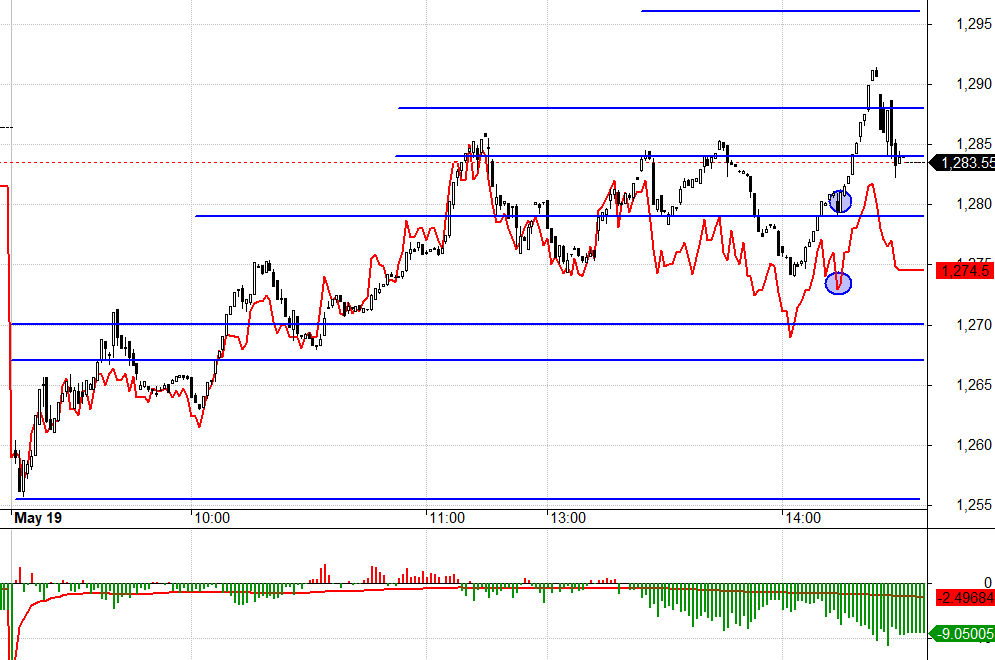Screen dimensions: 995x660
Task: Click the red -2.49684 indicator value label
Action: coord(964,598)
